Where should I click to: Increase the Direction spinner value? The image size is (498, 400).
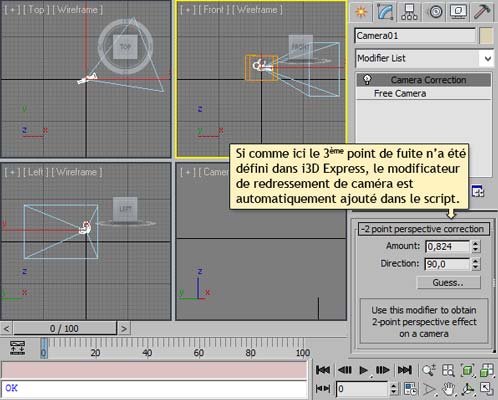476,261
